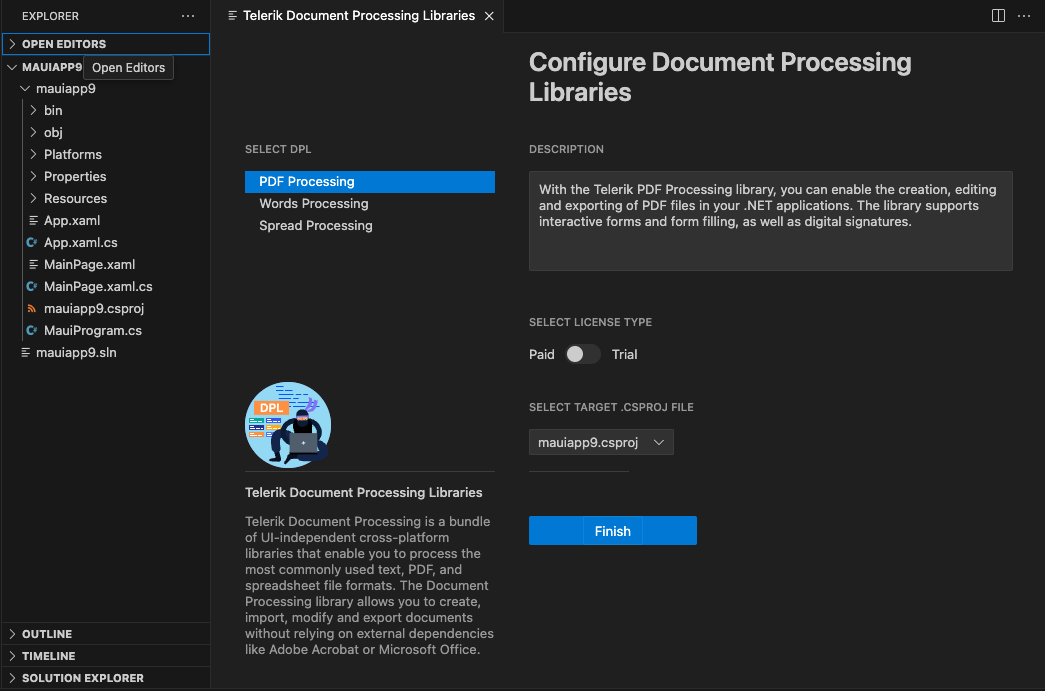The height and width of the screenshot is (691, 1045).
Task: Expand the Open Editors section
Action: click(106, 44)
